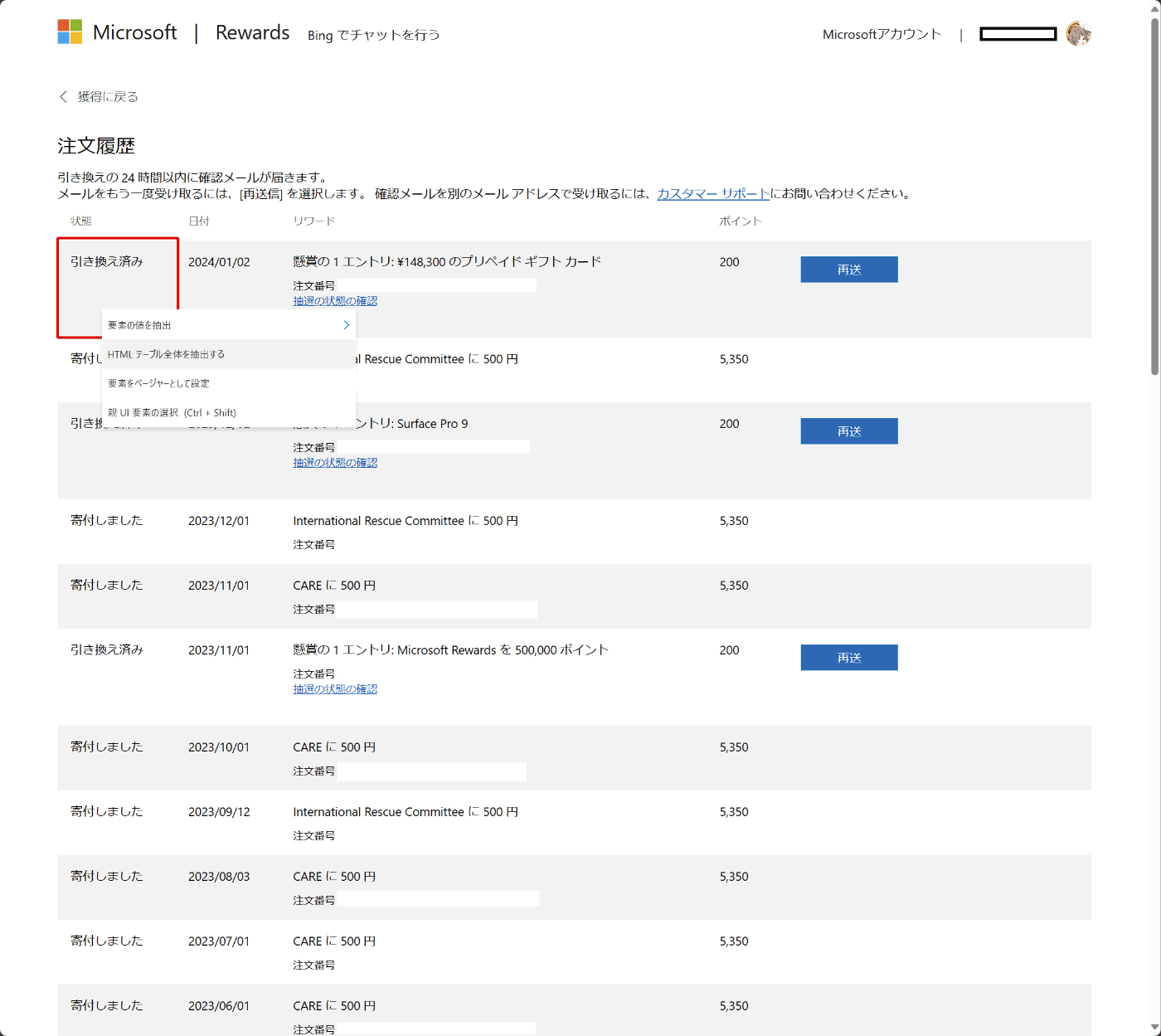Click the back chevron beside 獲得に戻る
This screenshot has width=1161, height=1036.
click(x=63, y=97)
